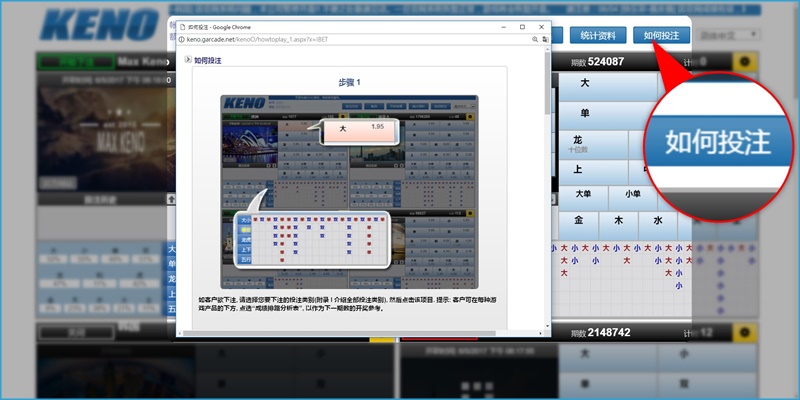Click the 统计资料 button
This screenshot has height=400, width=800.
pyautogui.click(x=598, y=35)
